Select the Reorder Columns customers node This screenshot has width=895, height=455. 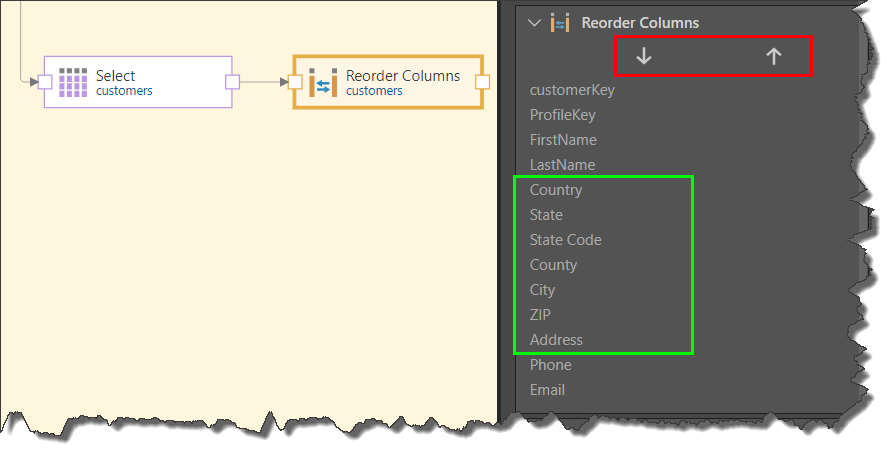pyautogui.click(x=388, y=82)
